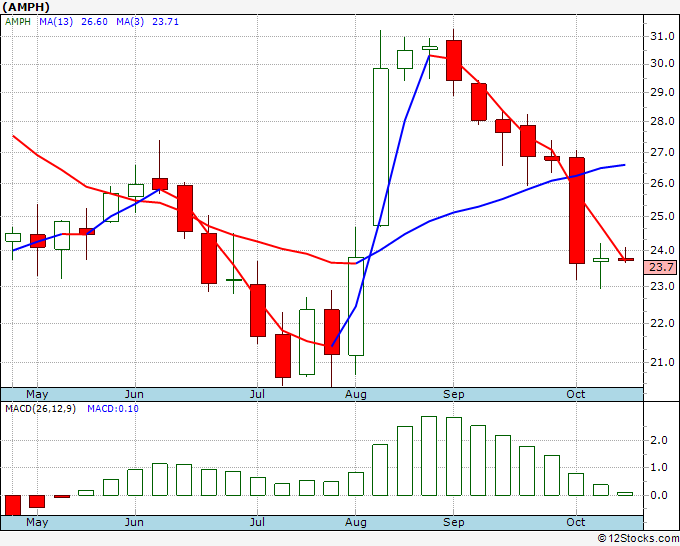Click the tall white August breakout candle

[381, 147]
